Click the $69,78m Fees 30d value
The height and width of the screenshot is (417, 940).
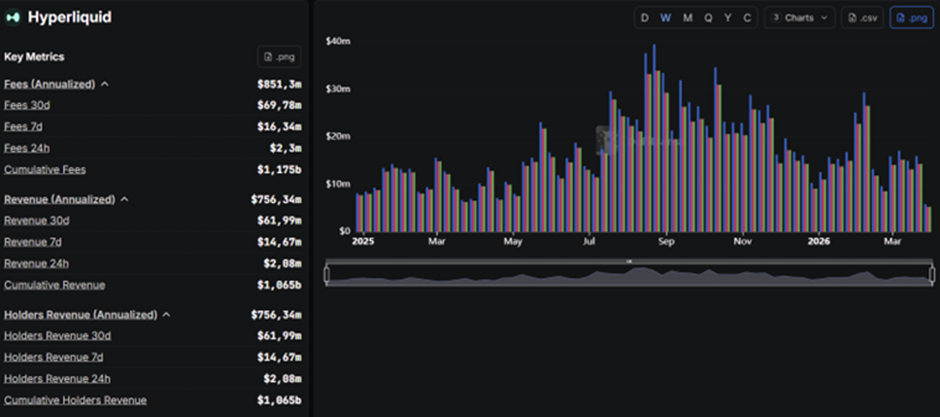279,105
